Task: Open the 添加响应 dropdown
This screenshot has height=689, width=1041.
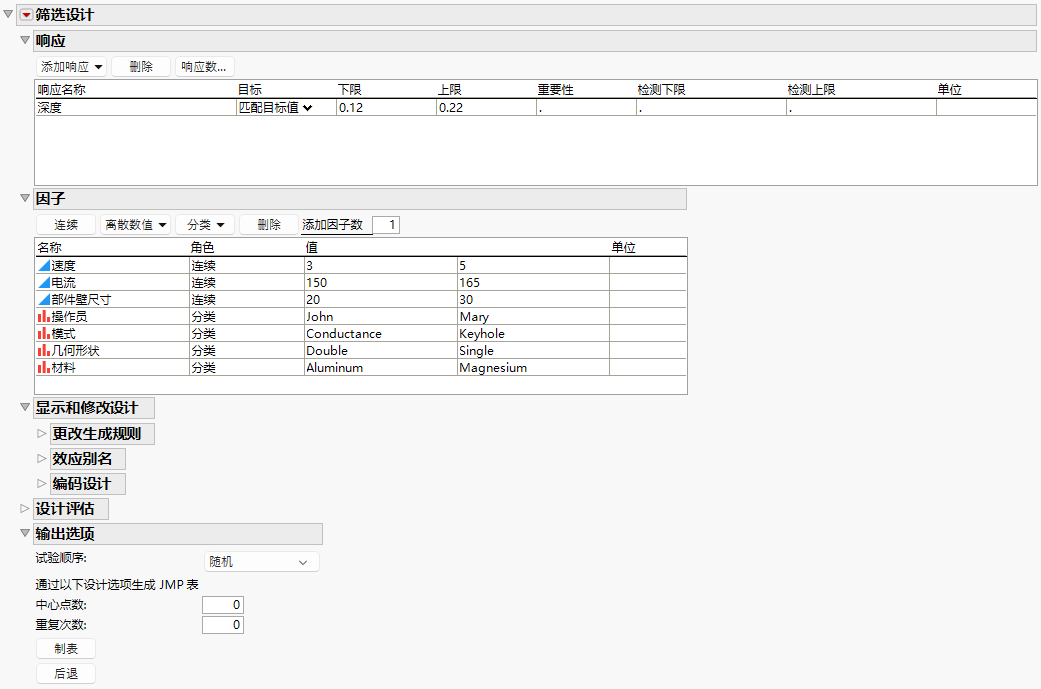Action: (x=71, y=66)
